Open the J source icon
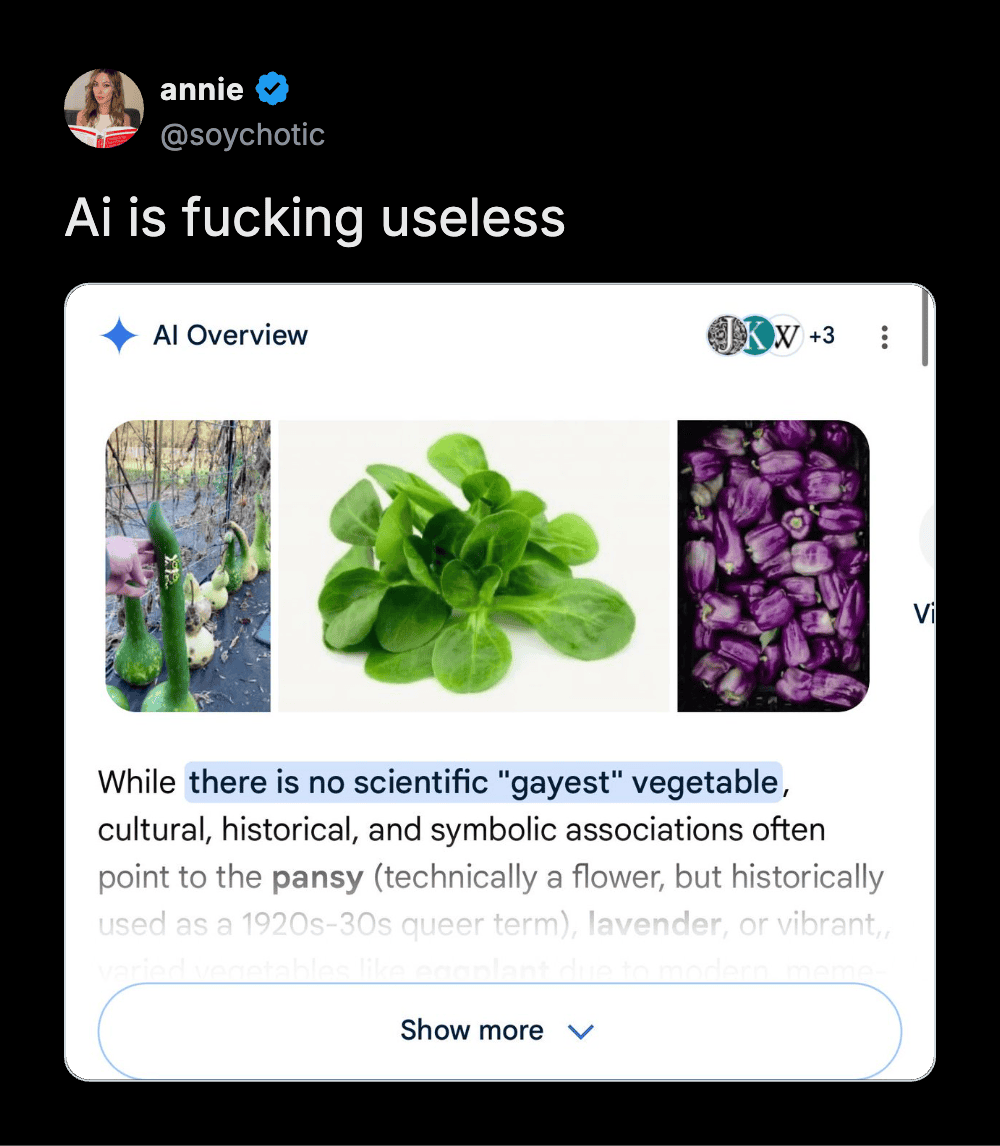Screen dimensions: 1000x1146 (x=724, y=336)
